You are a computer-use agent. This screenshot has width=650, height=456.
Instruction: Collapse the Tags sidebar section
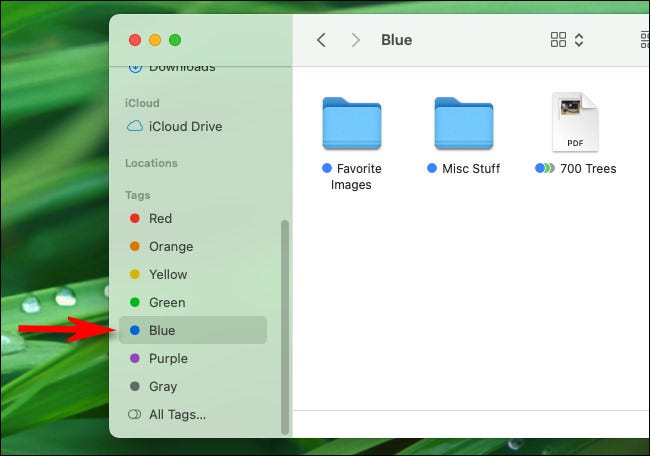point(138,194)
